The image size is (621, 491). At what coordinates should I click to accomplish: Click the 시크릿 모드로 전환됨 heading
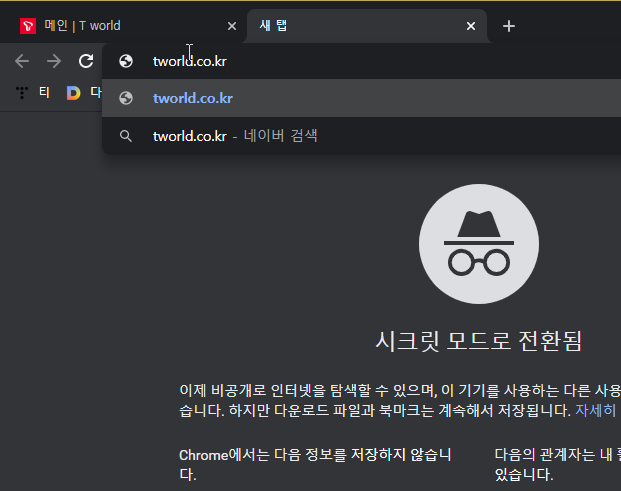pyautogui.click(x=478, y=341)
